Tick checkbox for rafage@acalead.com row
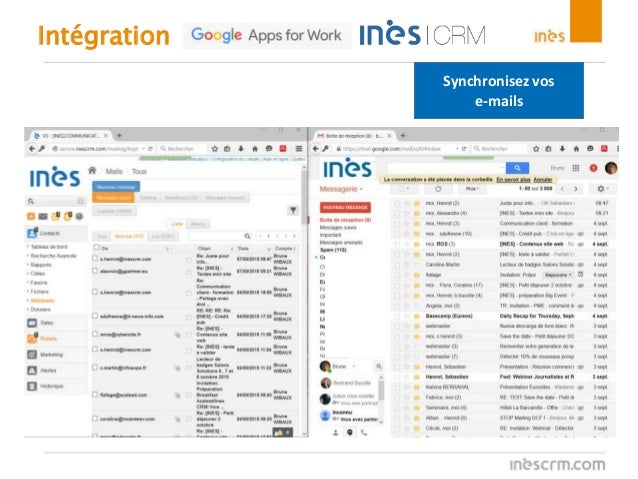The height and width of the screenshot is (479, 638). 95,394
